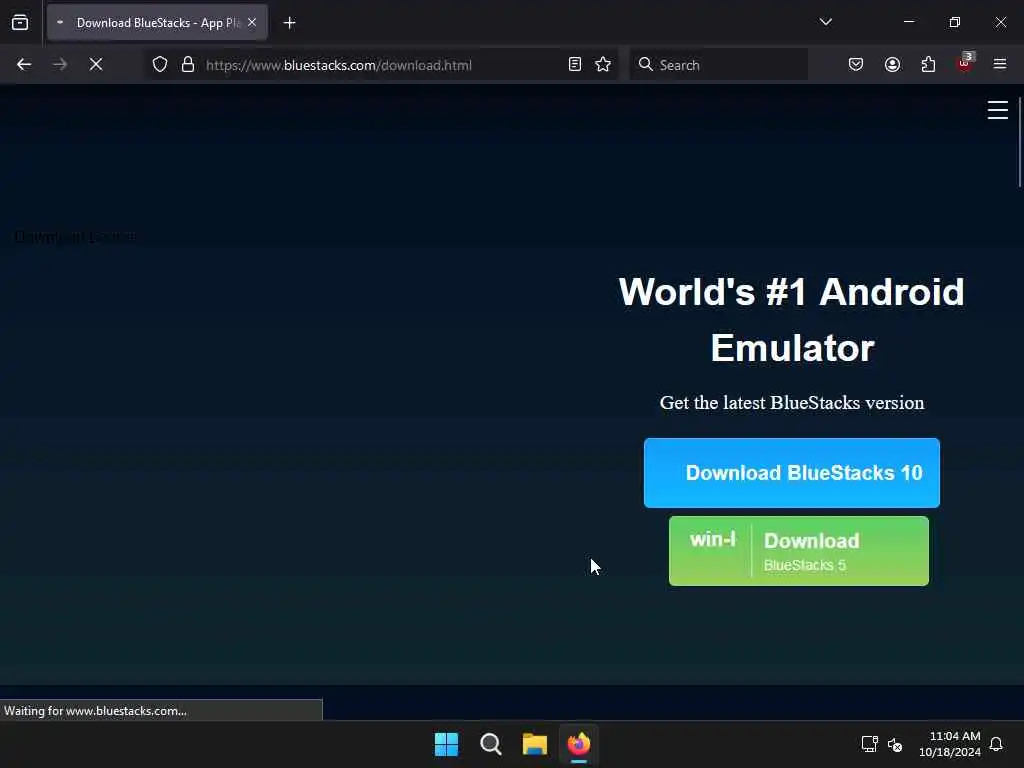Open the Windows Start menu
1024x768 pixels.
447,744
